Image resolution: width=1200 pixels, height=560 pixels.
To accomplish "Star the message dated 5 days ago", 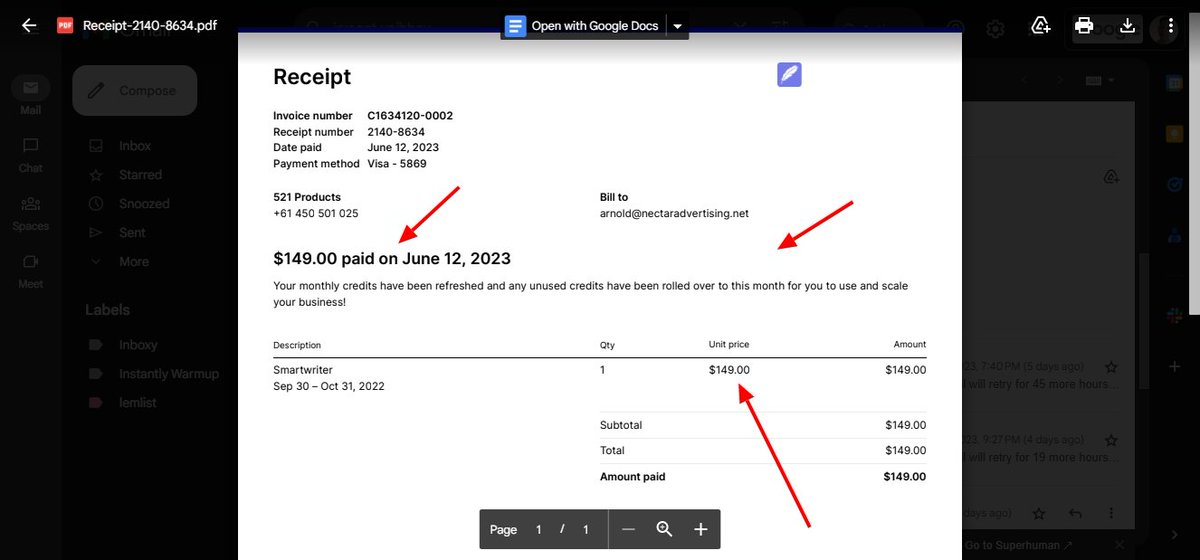I will tap(1111, 367).
